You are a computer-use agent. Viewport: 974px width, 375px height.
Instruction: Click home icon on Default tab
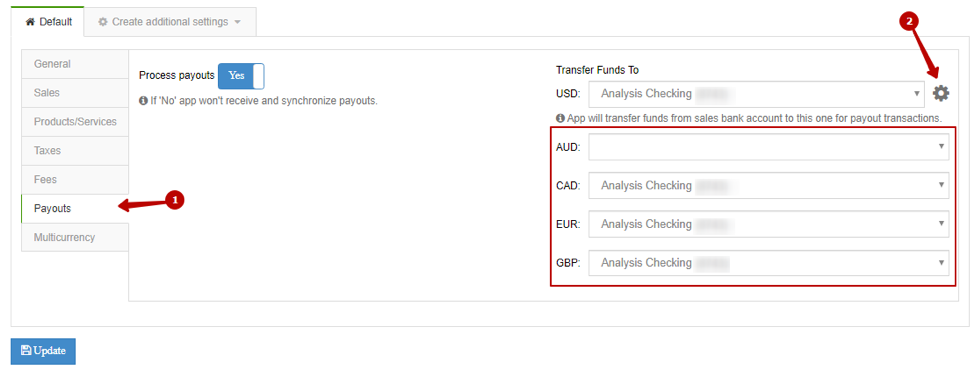point(29,22)
